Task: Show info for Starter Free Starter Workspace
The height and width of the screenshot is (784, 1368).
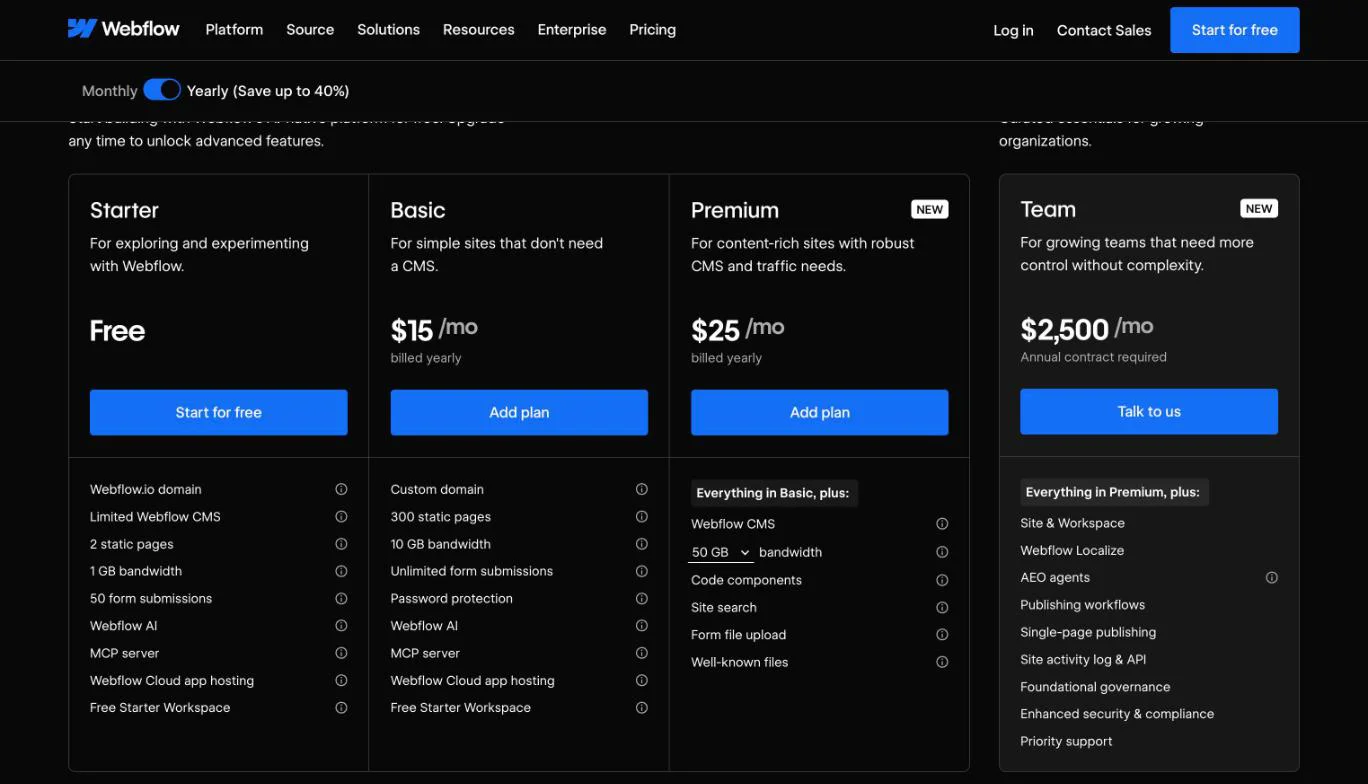Action: (x=341, y=707)
